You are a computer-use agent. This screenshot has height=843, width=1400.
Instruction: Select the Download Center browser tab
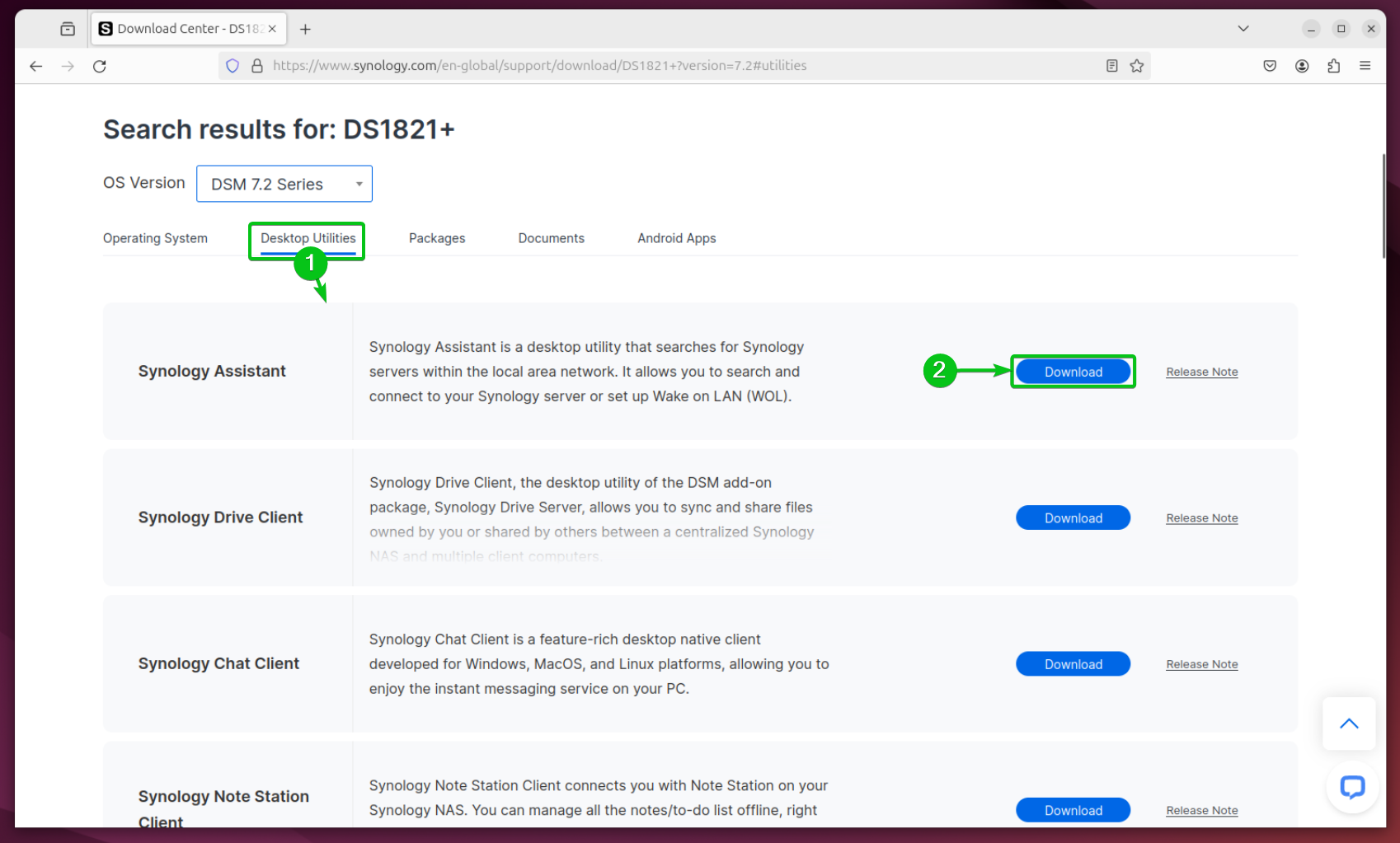click(x=188, y=29)
